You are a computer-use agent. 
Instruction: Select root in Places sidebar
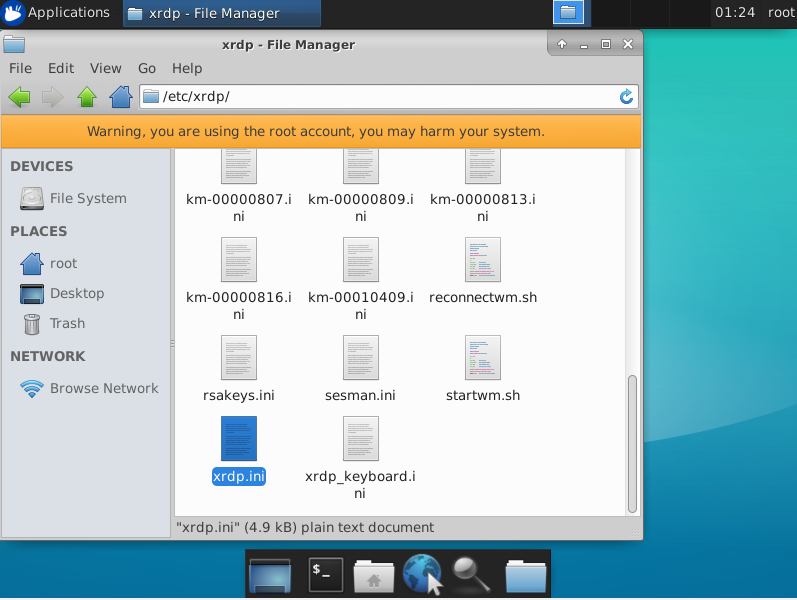point(49,263)
